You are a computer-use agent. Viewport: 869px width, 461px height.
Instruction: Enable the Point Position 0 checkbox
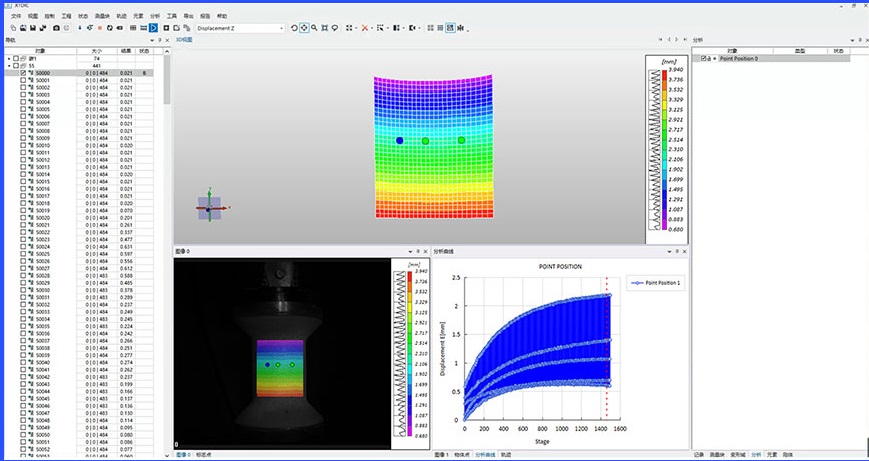(x=704, y=59)
